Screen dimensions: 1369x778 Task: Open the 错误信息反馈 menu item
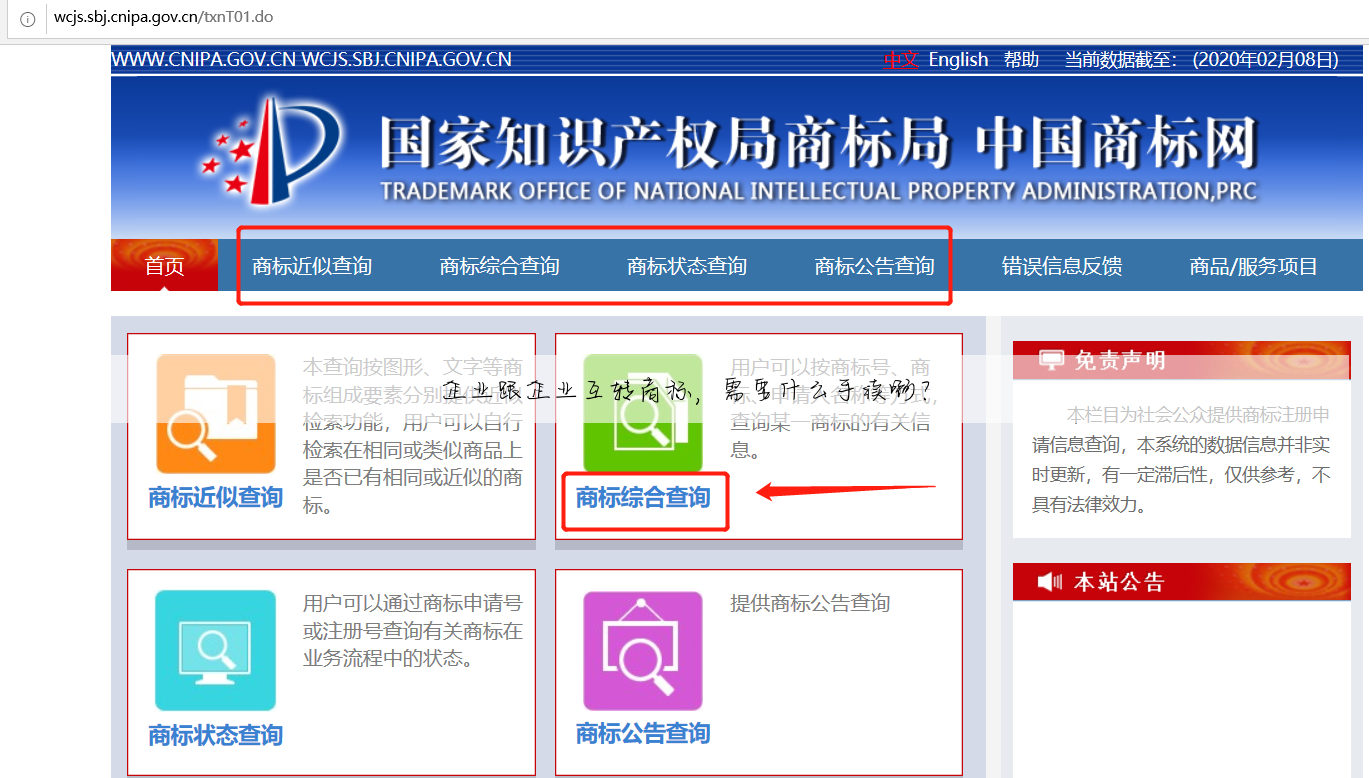pos(1062,265)
